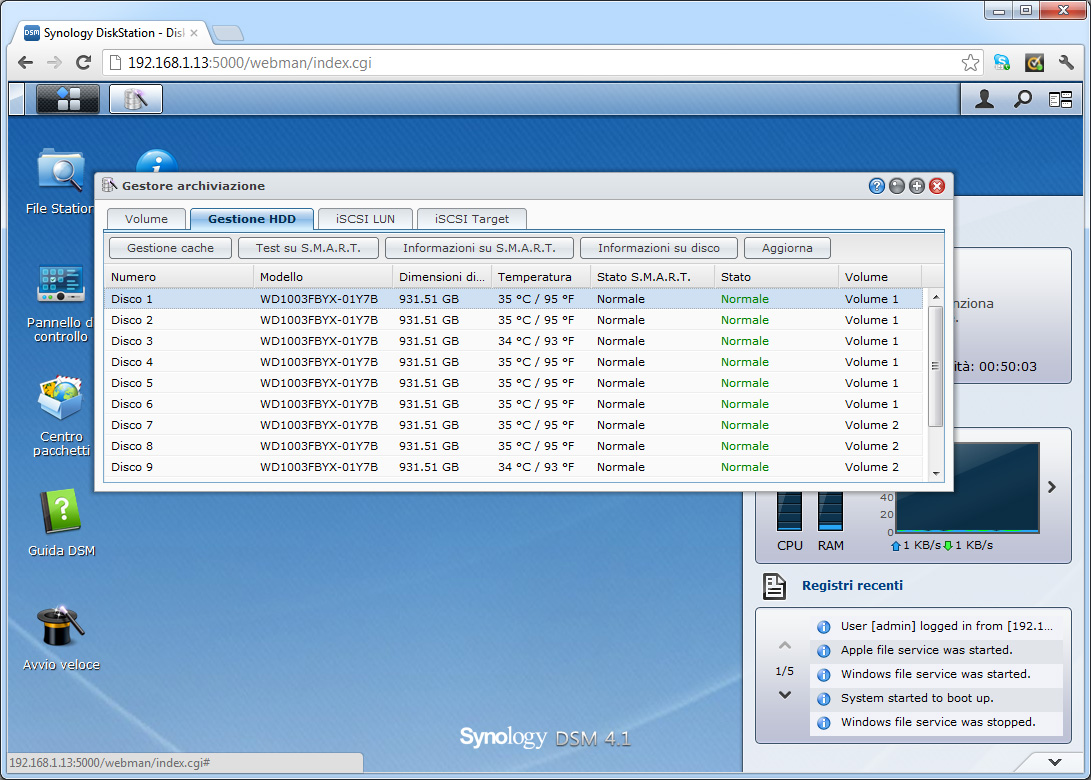The width and height of the screenshot is (1091, 780).
Task: Sort by the Temperatura column header
Action: (x=541, y=277)
